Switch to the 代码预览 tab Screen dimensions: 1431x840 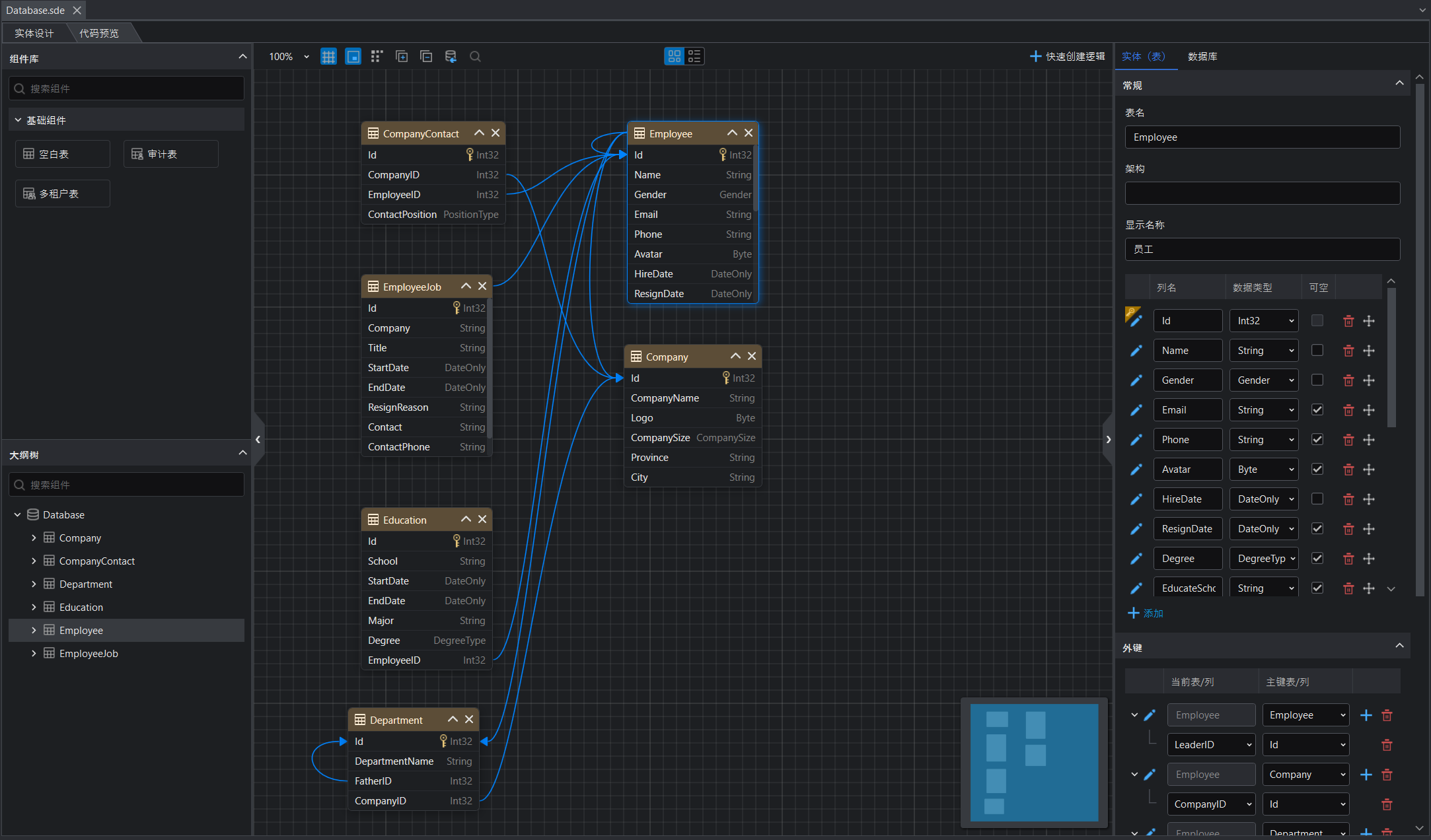[99, 33]
